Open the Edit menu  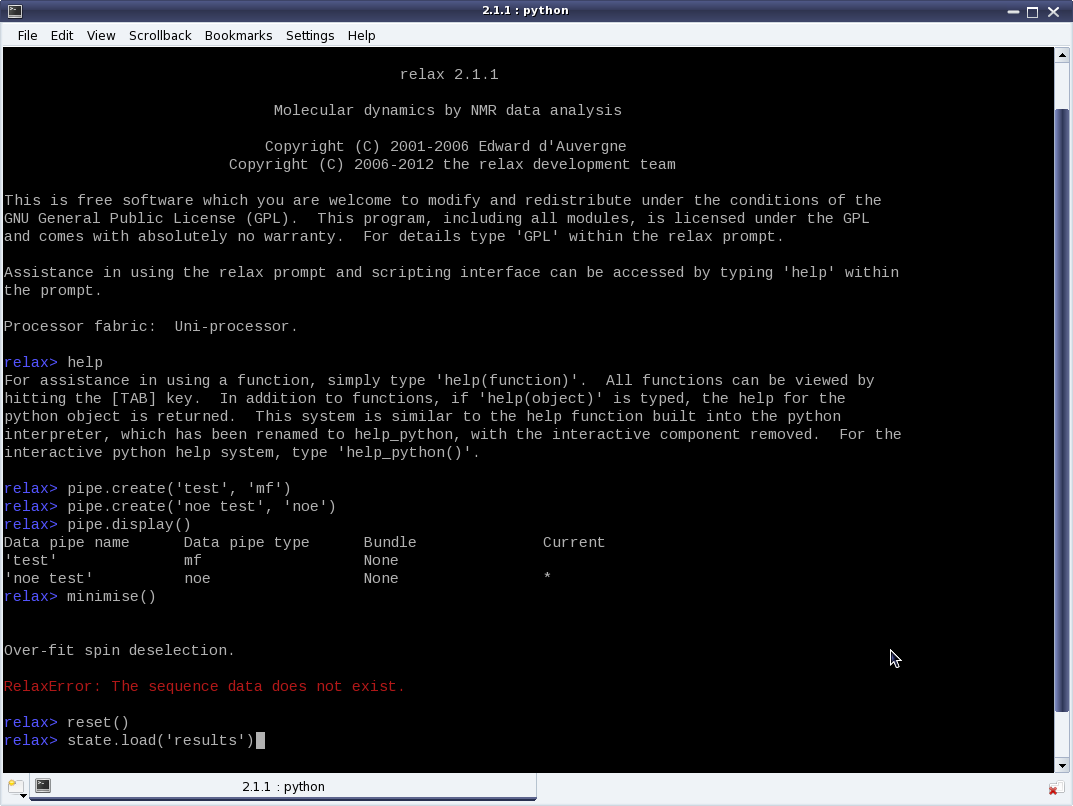pos(62,35)
